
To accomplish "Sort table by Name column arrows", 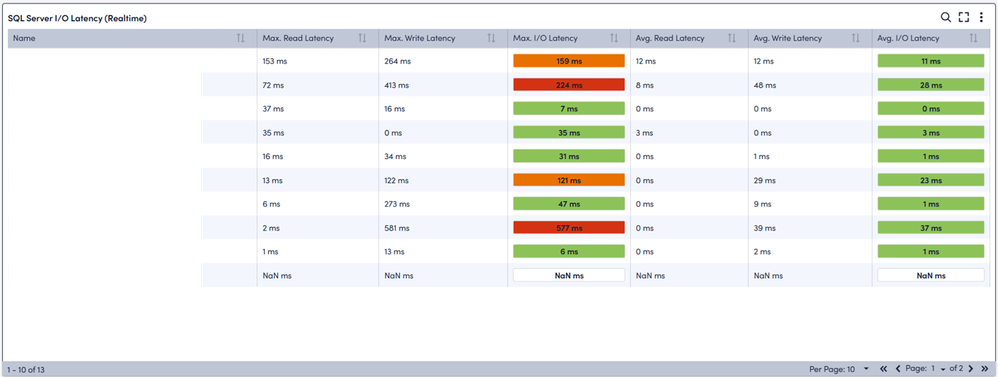I will pyautogui.click(x=240, y=38).
